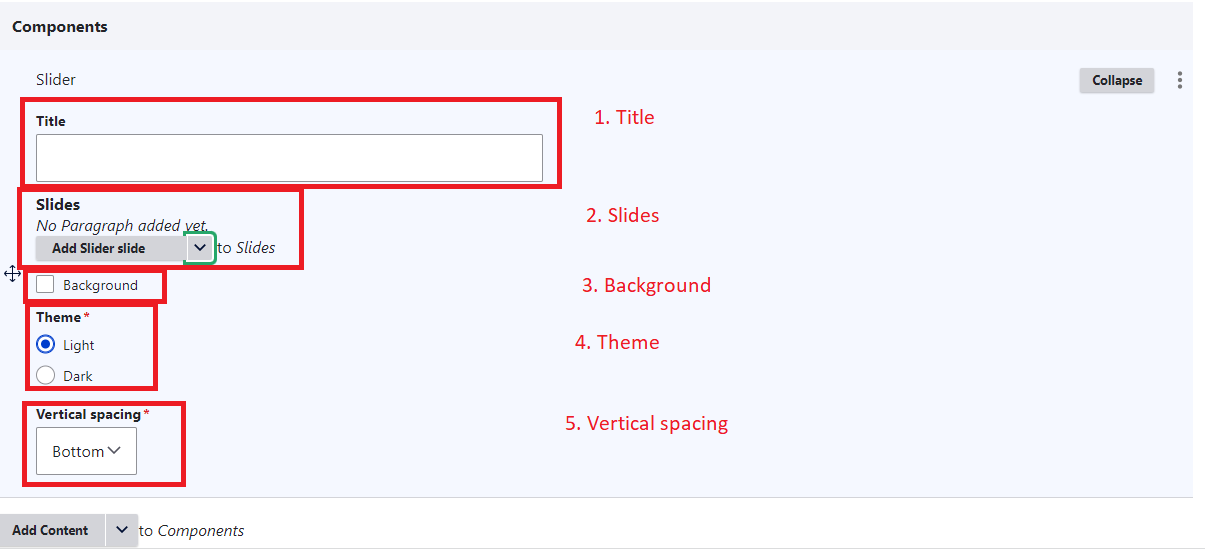Expand the Add Slider slide dropdown arrow

(x=200, y=248)
